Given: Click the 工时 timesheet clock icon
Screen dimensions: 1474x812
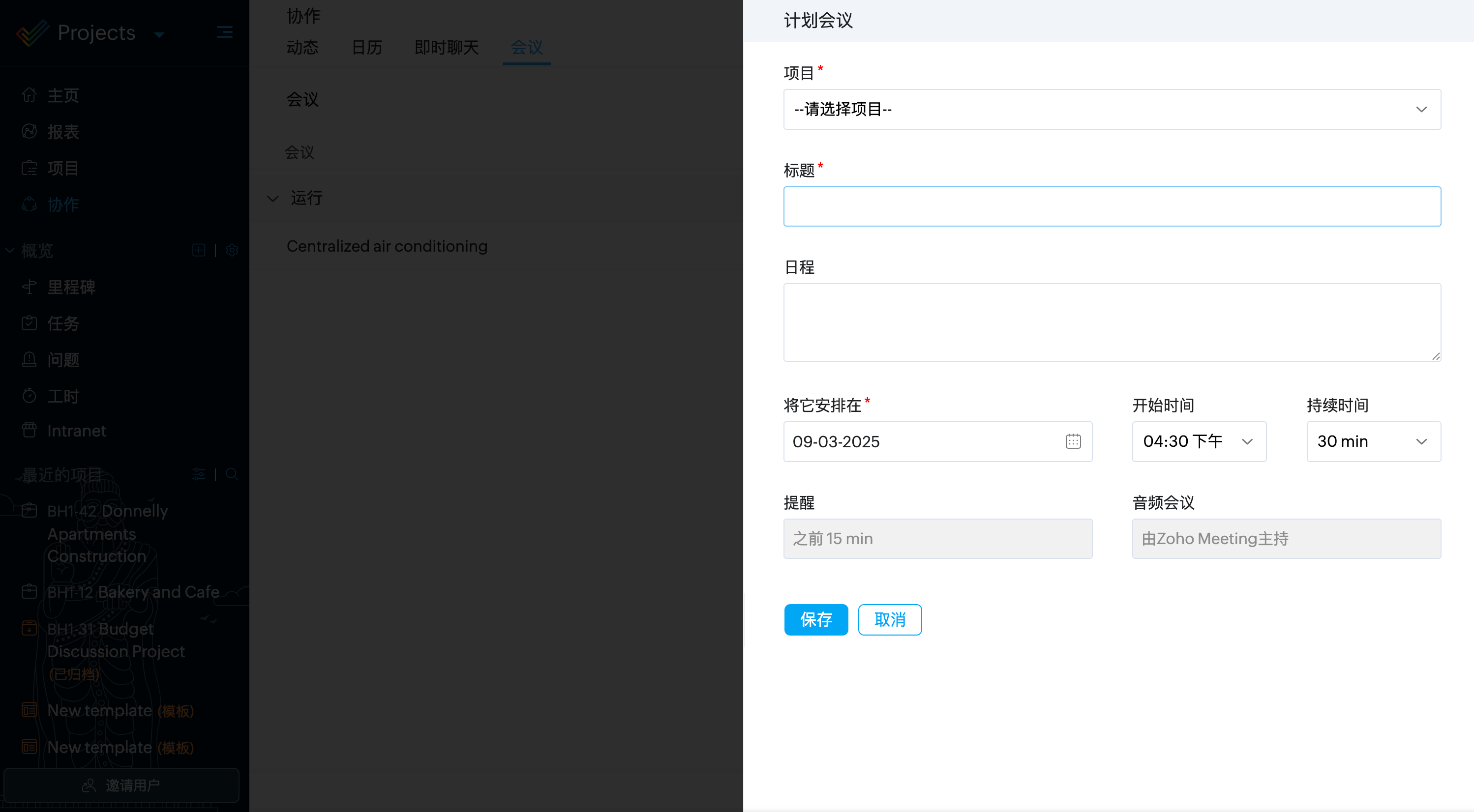Looking at the screenshot, I should tap(29, 396).
